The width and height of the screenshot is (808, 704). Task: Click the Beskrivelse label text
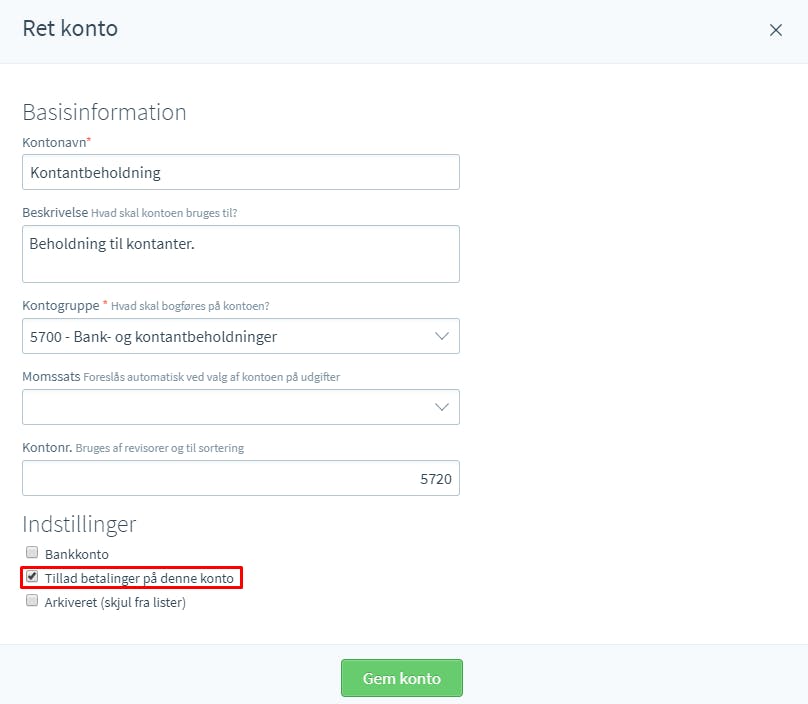pos(55,212)
